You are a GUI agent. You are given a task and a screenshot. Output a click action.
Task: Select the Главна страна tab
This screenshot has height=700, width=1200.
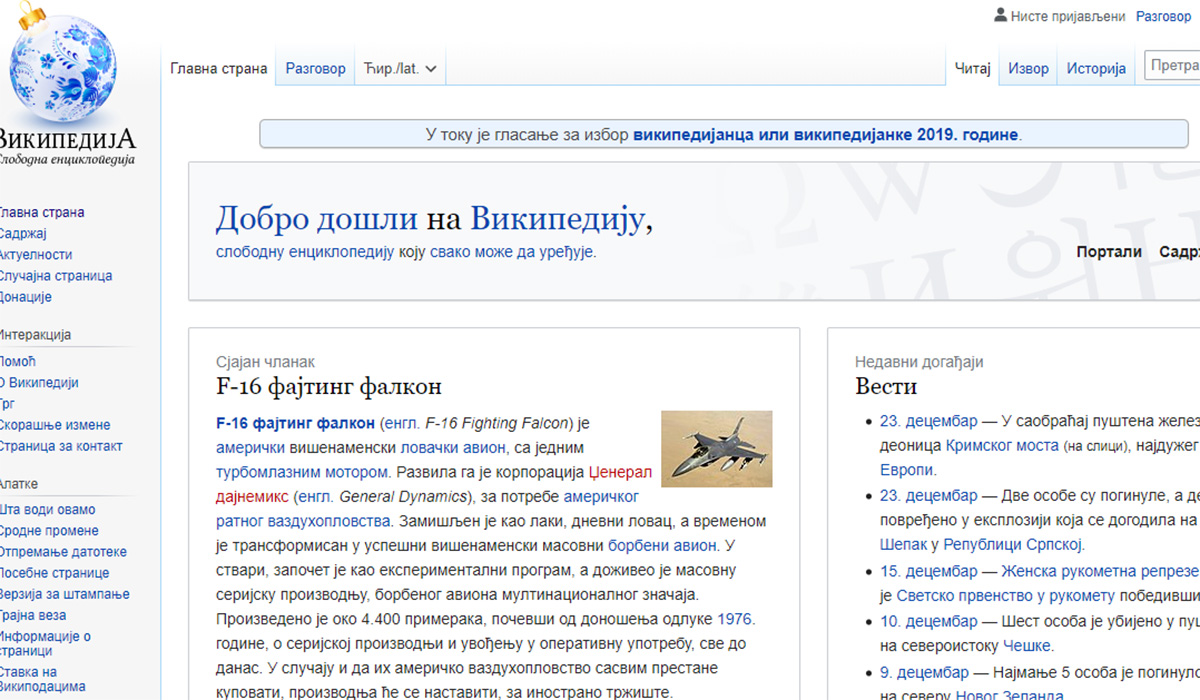[x=219, y=69]
